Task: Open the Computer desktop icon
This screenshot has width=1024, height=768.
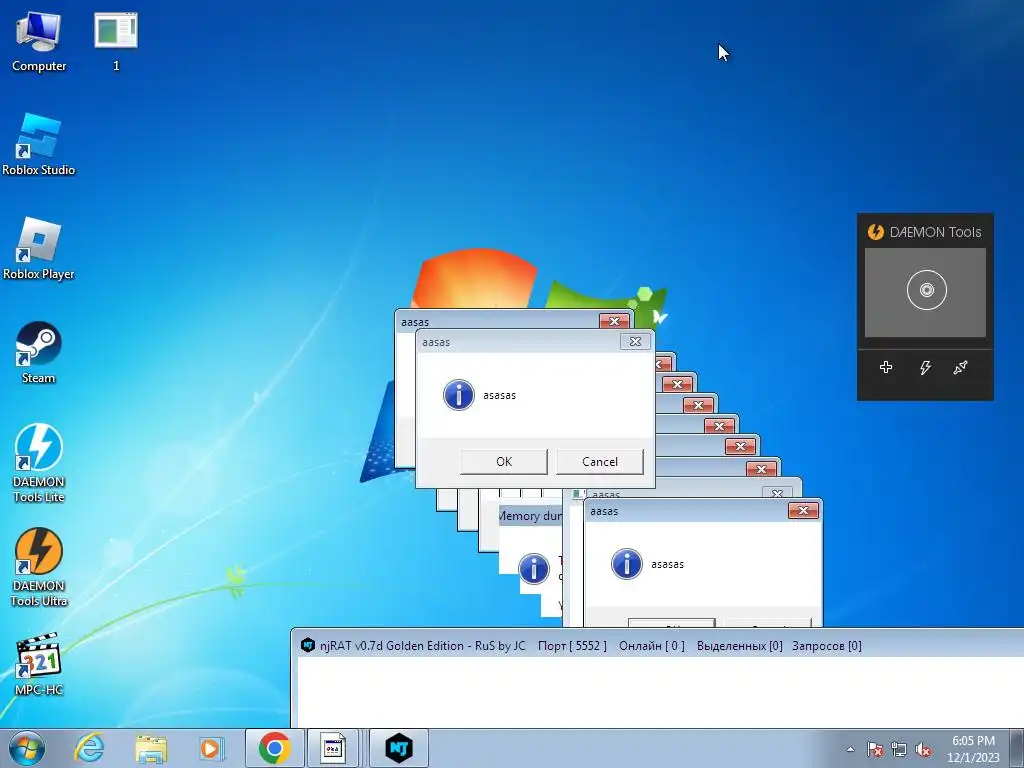Action: tap(39, 40)
